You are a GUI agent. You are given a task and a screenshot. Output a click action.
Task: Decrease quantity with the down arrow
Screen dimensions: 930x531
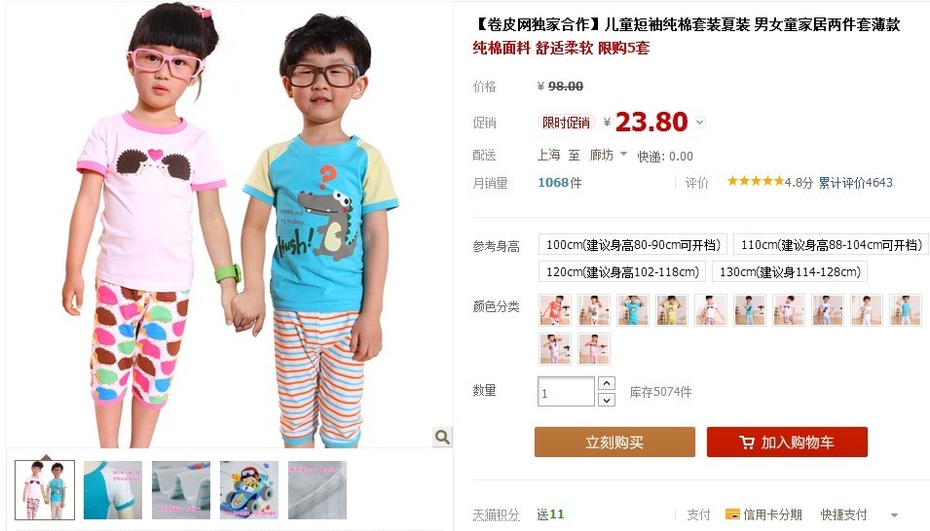pos(606,400)
